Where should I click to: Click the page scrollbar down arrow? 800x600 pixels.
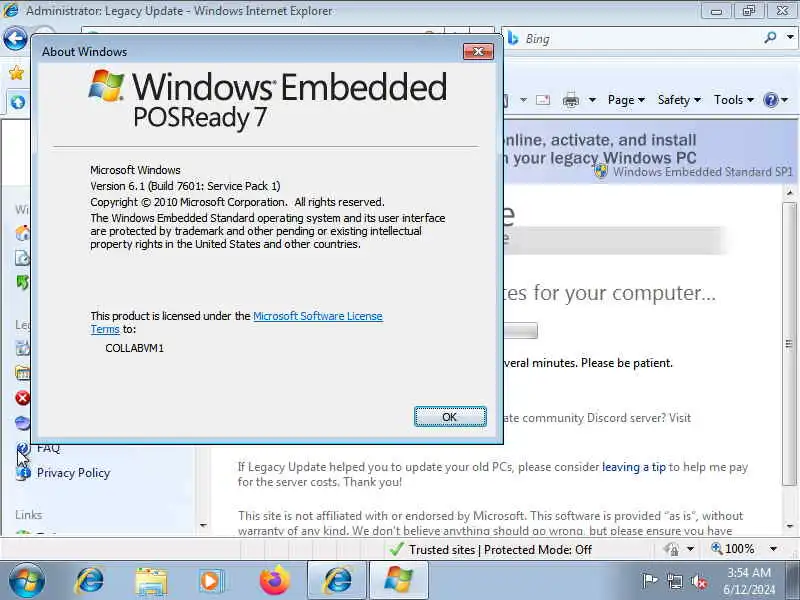(x=789, y=526)
